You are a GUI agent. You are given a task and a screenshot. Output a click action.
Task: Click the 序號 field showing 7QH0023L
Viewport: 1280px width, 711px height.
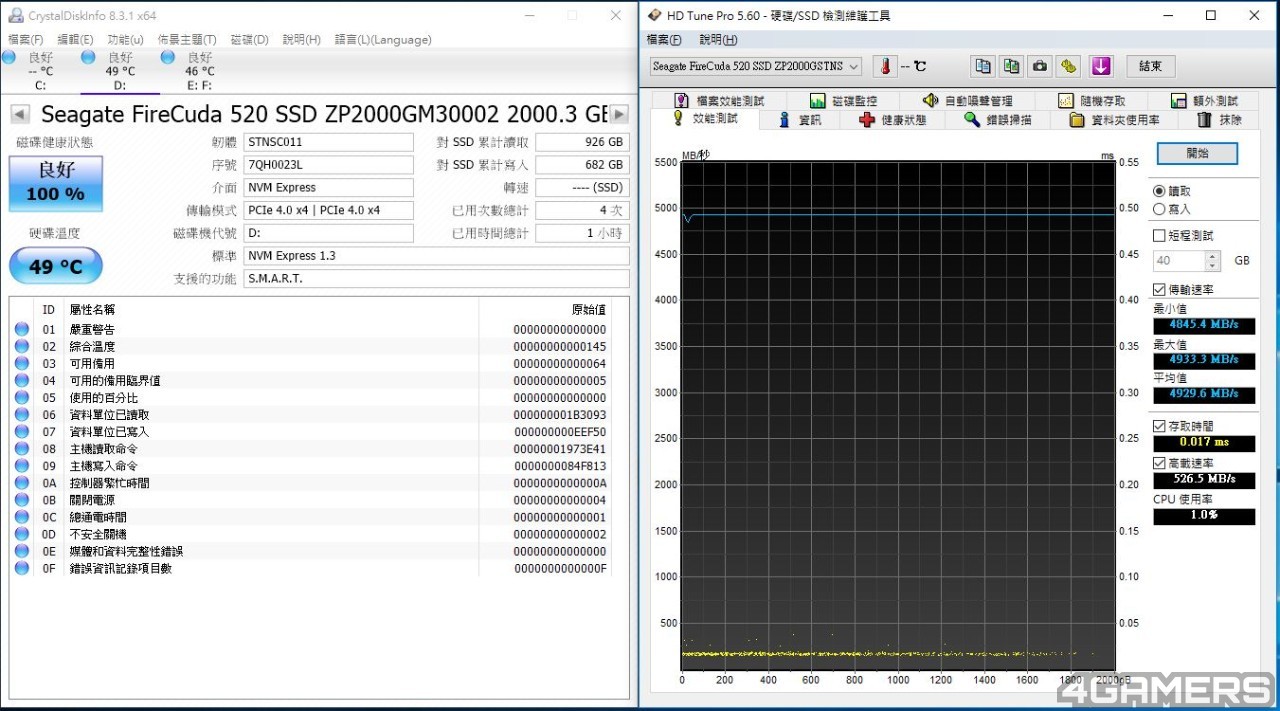click(x=328, y=165)
